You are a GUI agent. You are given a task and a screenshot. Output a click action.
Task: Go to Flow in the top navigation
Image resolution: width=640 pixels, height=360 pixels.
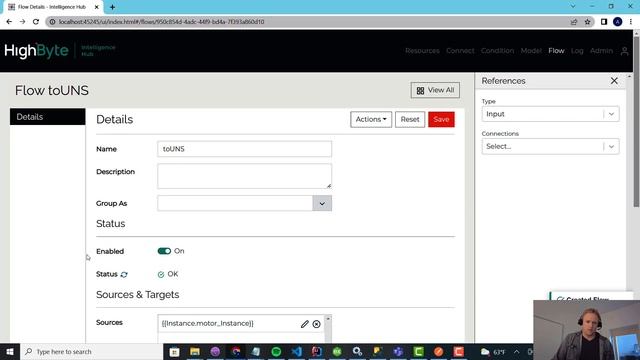click(x=556, y=51)
